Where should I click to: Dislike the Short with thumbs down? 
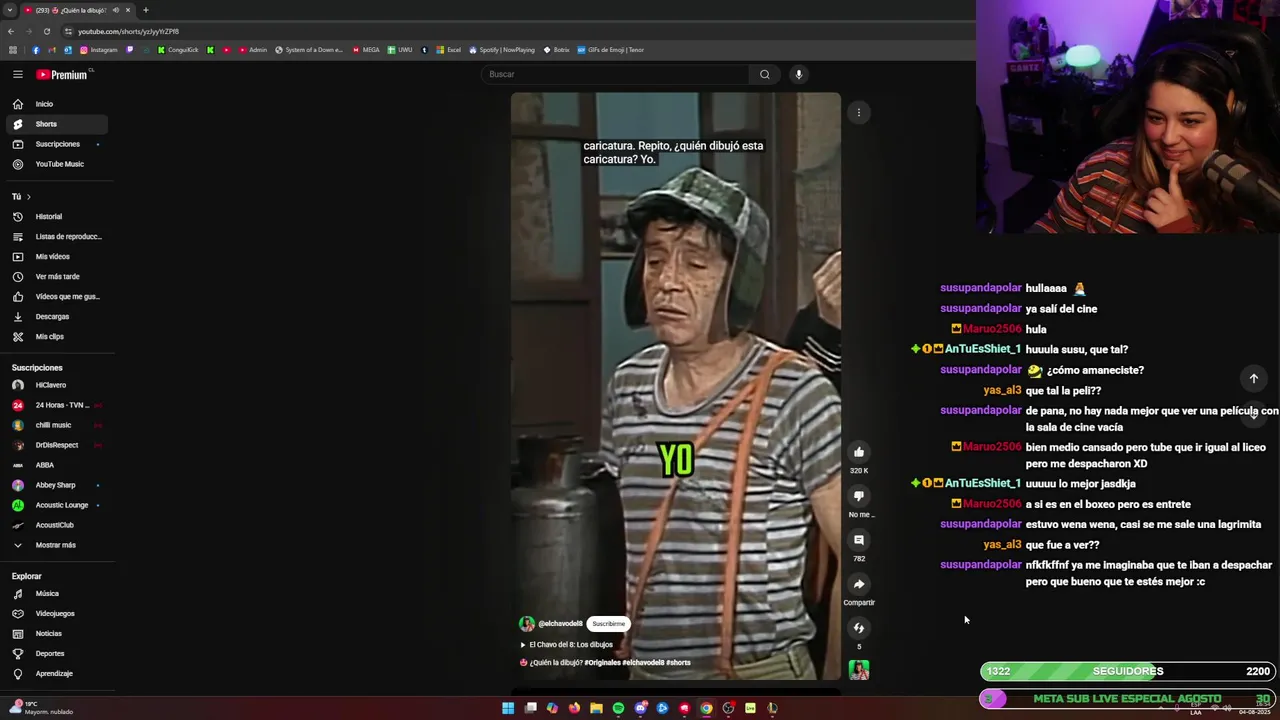(x=858, y=496)
